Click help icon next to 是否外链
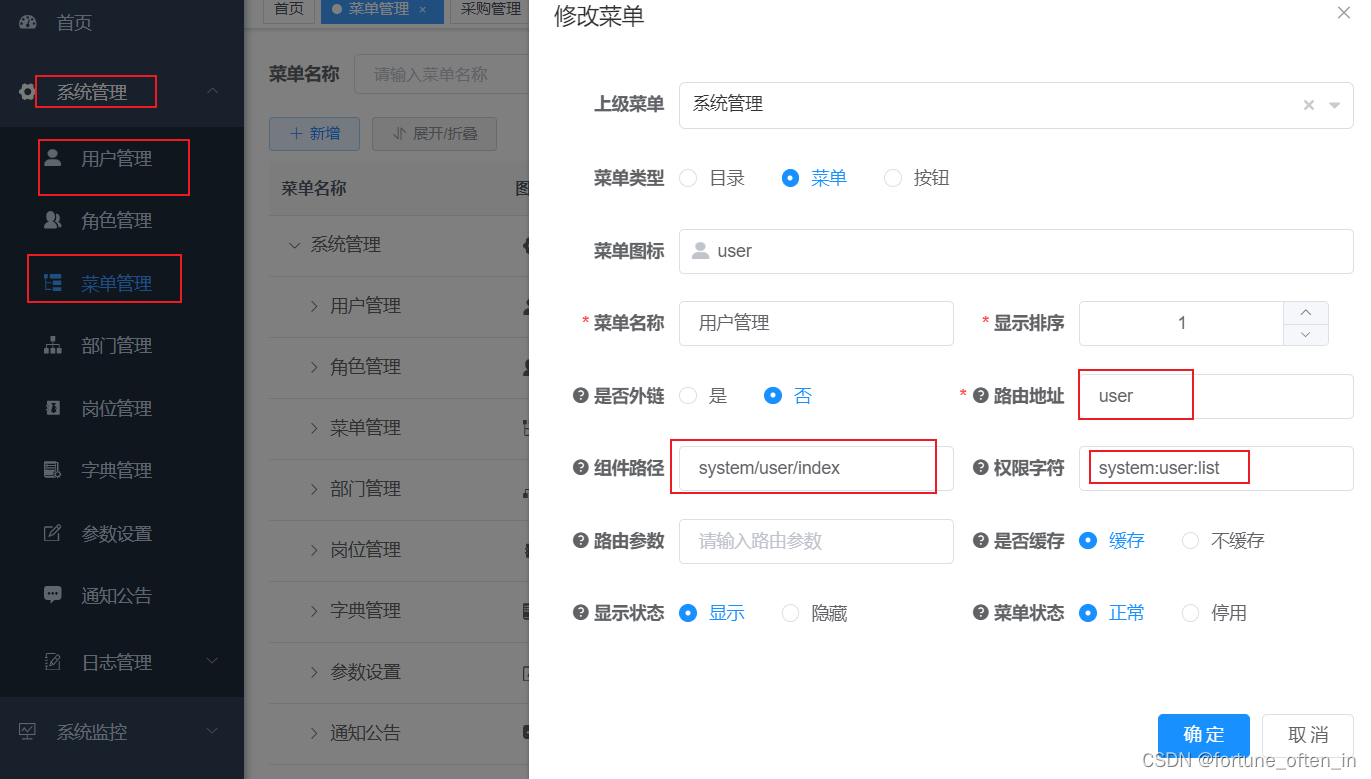 (580, 396)
